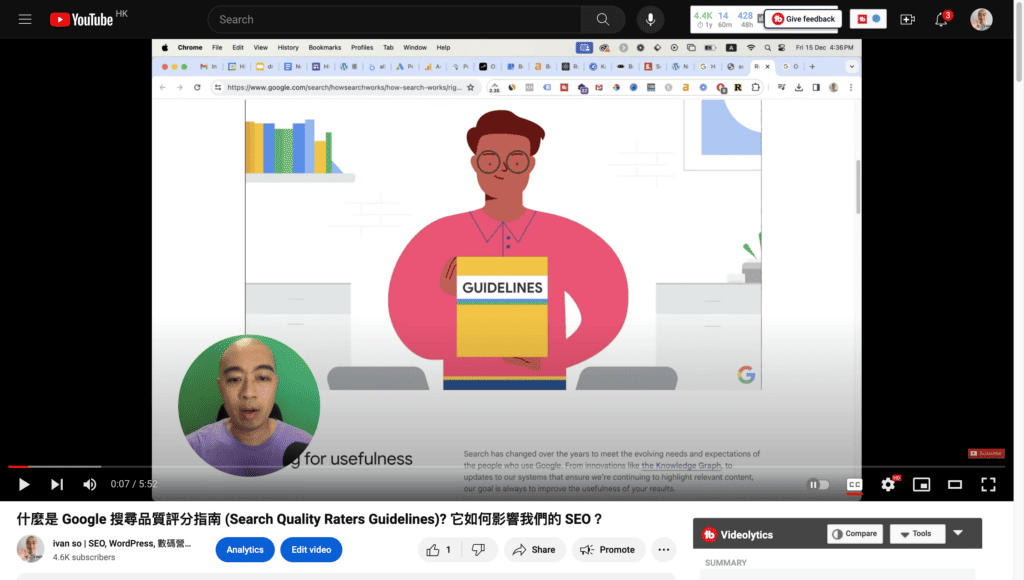Image resolution: width=1024 pixels, height=580 pixels.
Task: Click the blue round icon beside TubeBuddy
Action: [x=876, y=19]
